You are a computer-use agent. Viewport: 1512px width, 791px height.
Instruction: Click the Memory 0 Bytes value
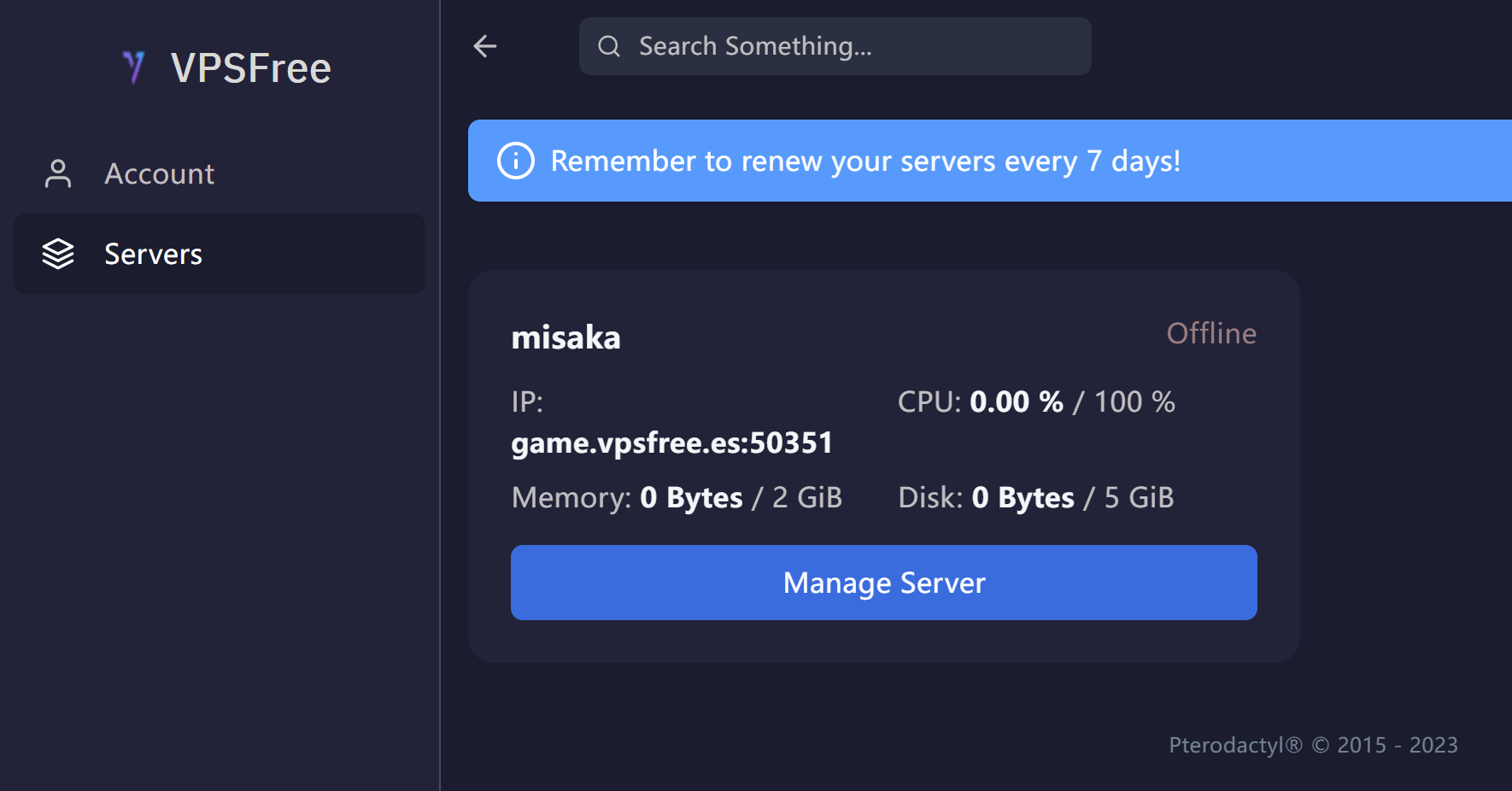(x=691, y=497)
